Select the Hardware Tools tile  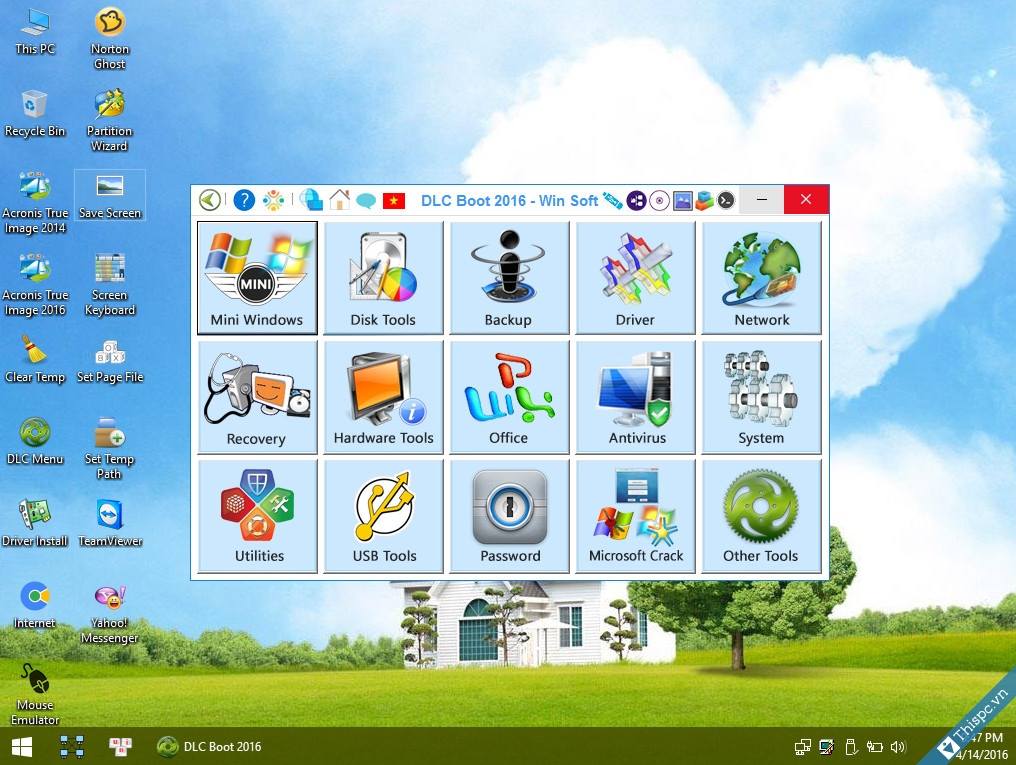click(383, 397)
